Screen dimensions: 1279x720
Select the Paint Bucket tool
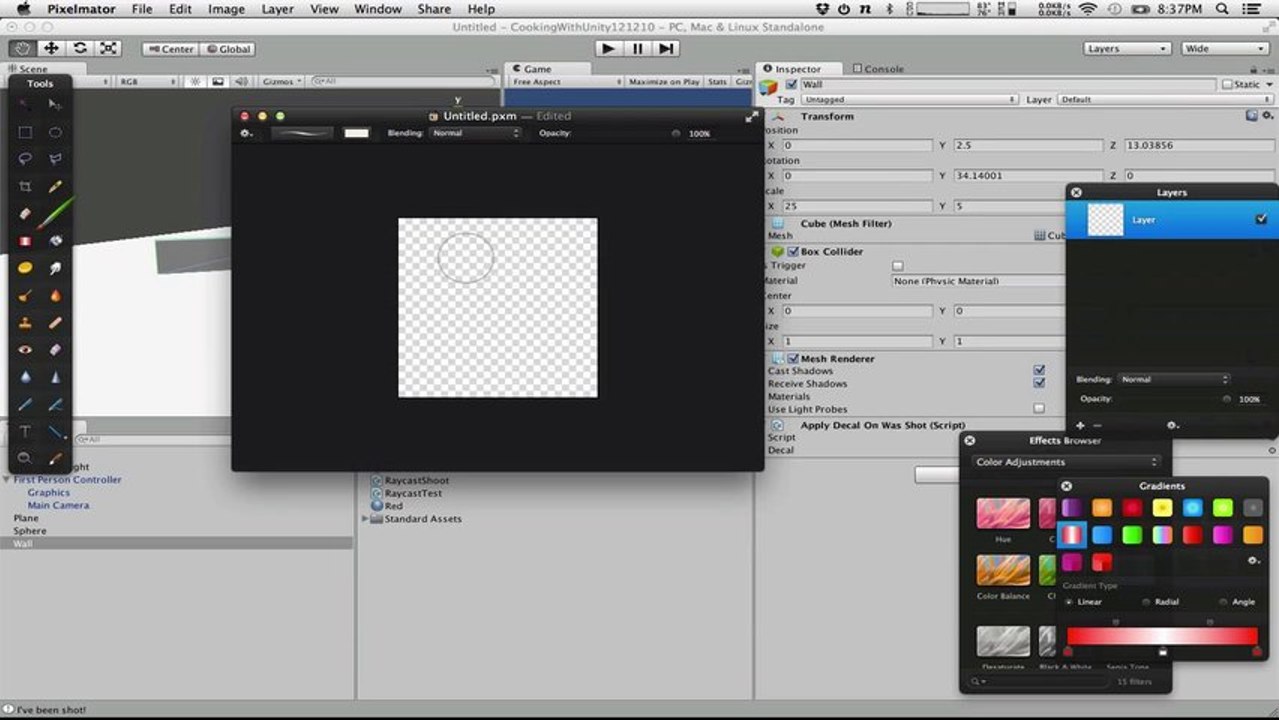[55, 240]
